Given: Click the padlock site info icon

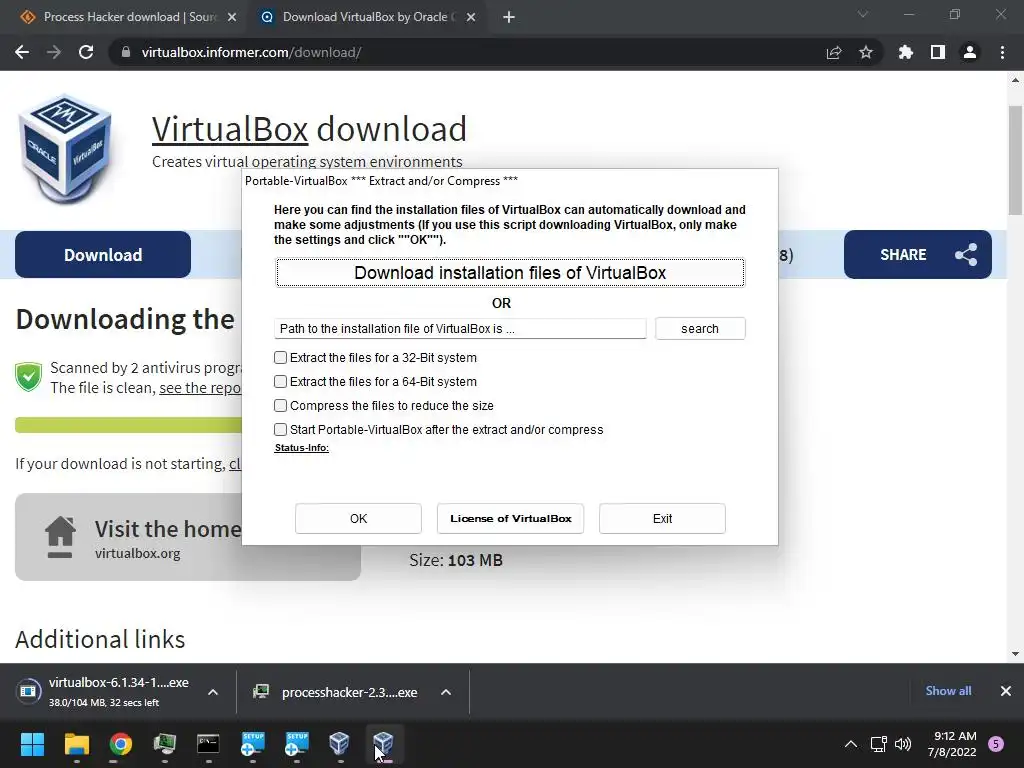Looking at the screenshot, I should coord(125,52).
